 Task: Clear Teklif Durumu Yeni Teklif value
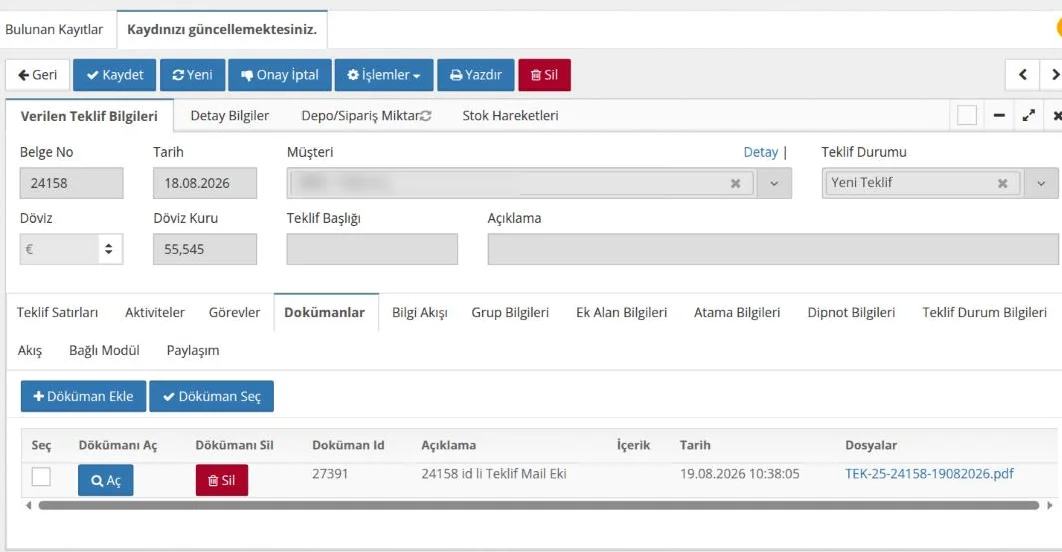pos(1002,184)
